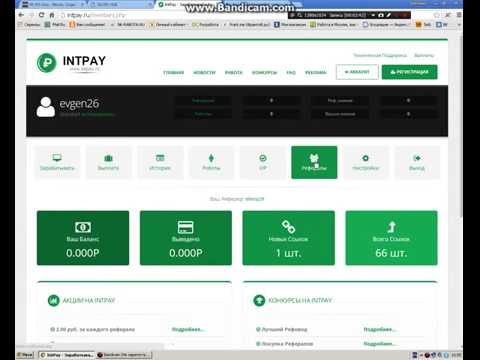The image size is (480, 360).
Task: Click the evgen26 username
Action: [x=79, y=103]
